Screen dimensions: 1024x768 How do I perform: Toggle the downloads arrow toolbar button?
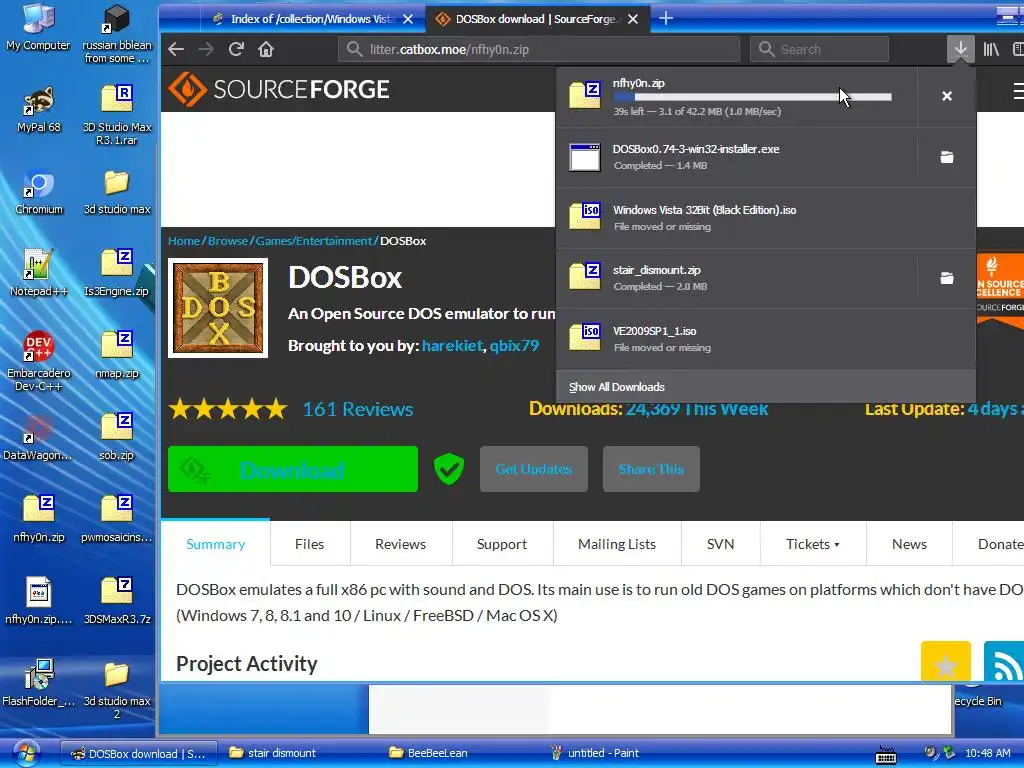pos(961,49)
